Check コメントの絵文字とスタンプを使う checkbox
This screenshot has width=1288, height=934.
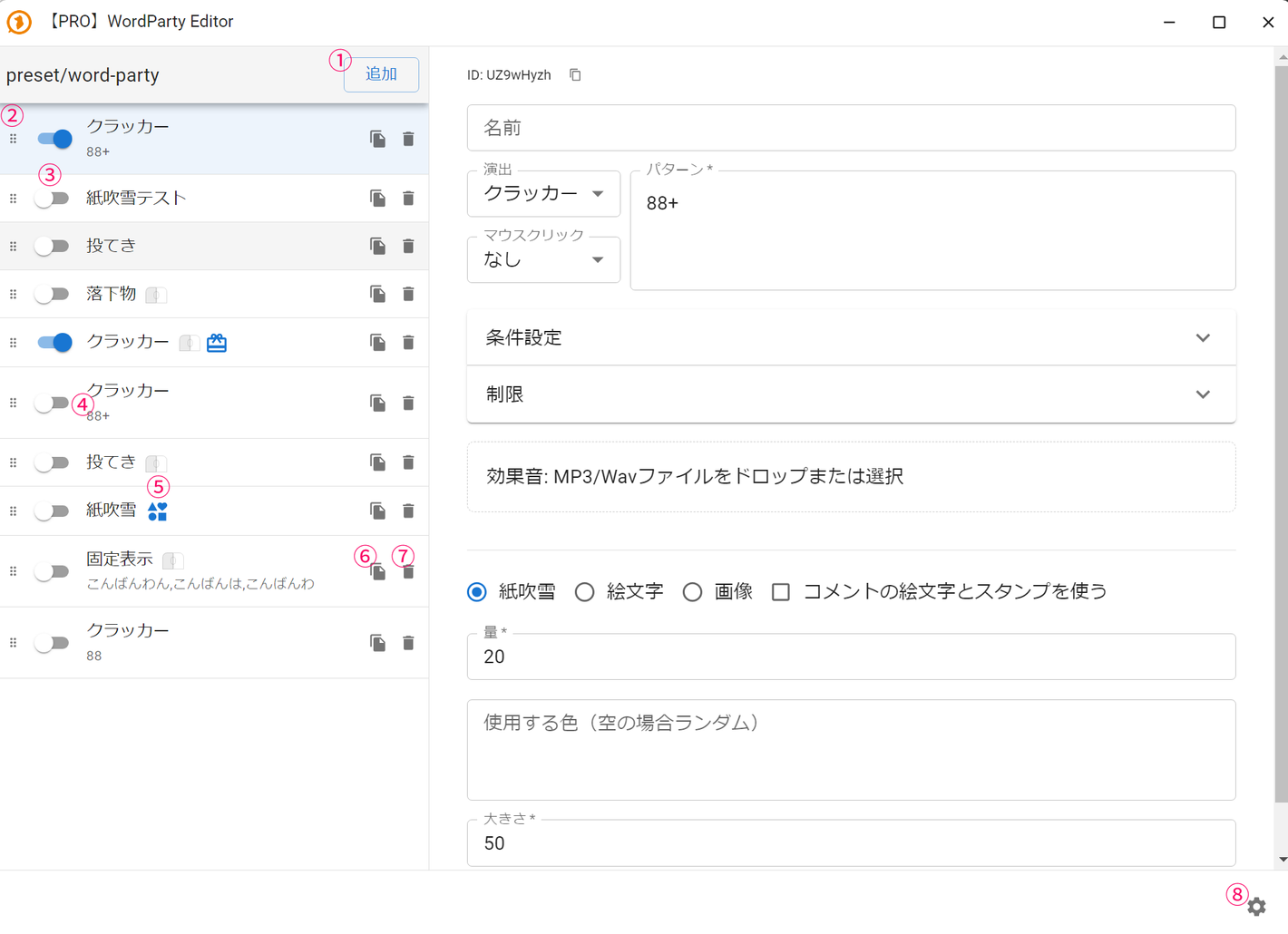[x=780, y=592]
